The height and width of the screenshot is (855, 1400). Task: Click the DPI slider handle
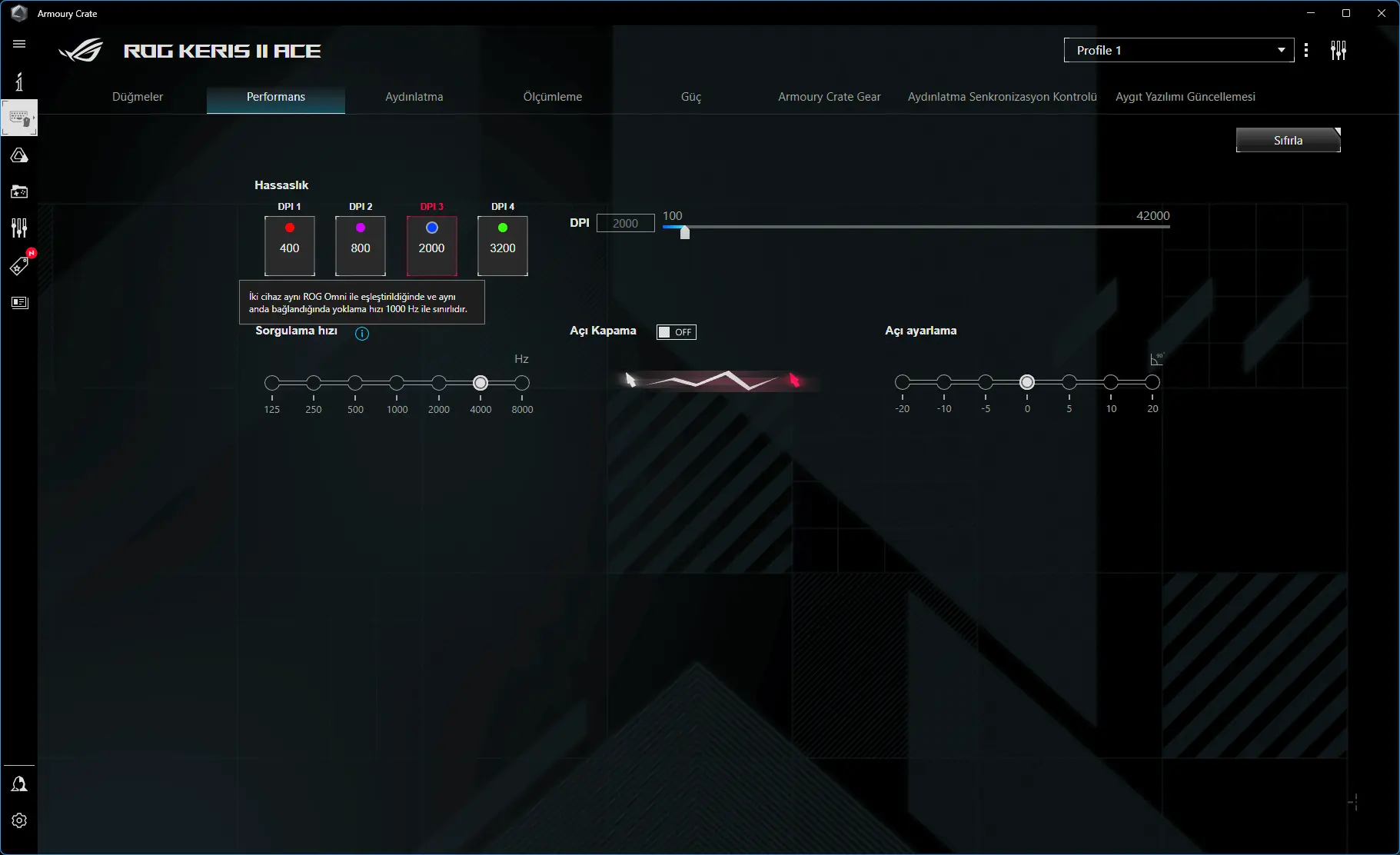[x=685, y=231]
